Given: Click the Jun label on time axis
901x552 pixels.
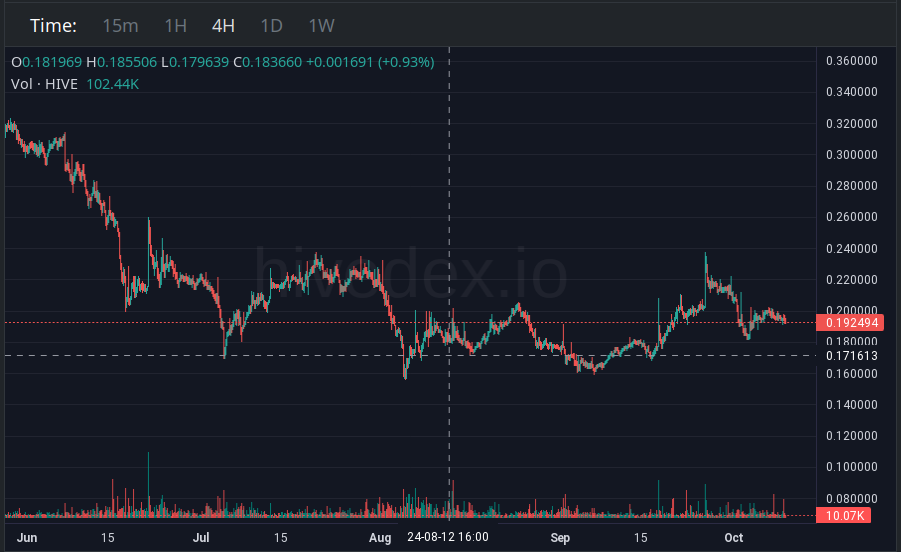Looking at the screenshot, I should pyautogui.click(x=27, y=538).
